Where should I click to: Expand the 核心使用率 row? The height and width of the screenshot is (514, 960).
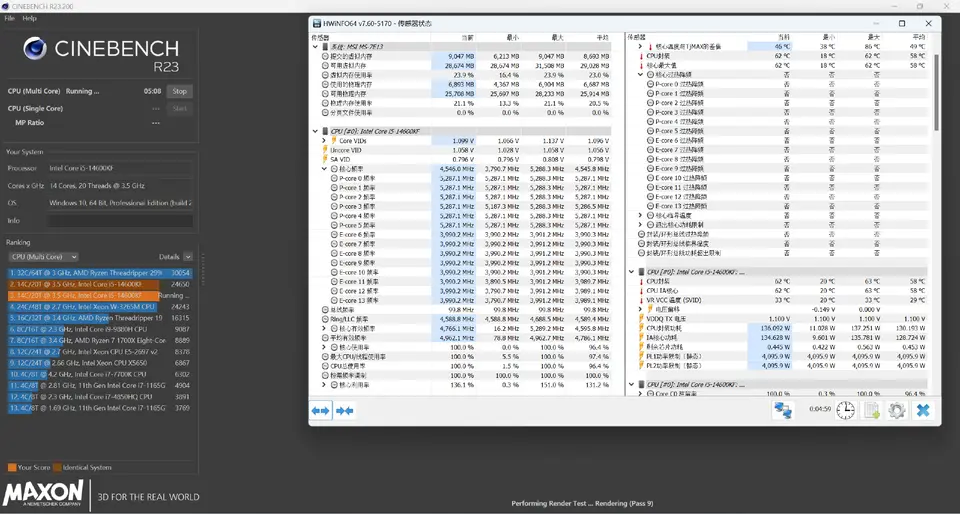[x=324, y=347]
